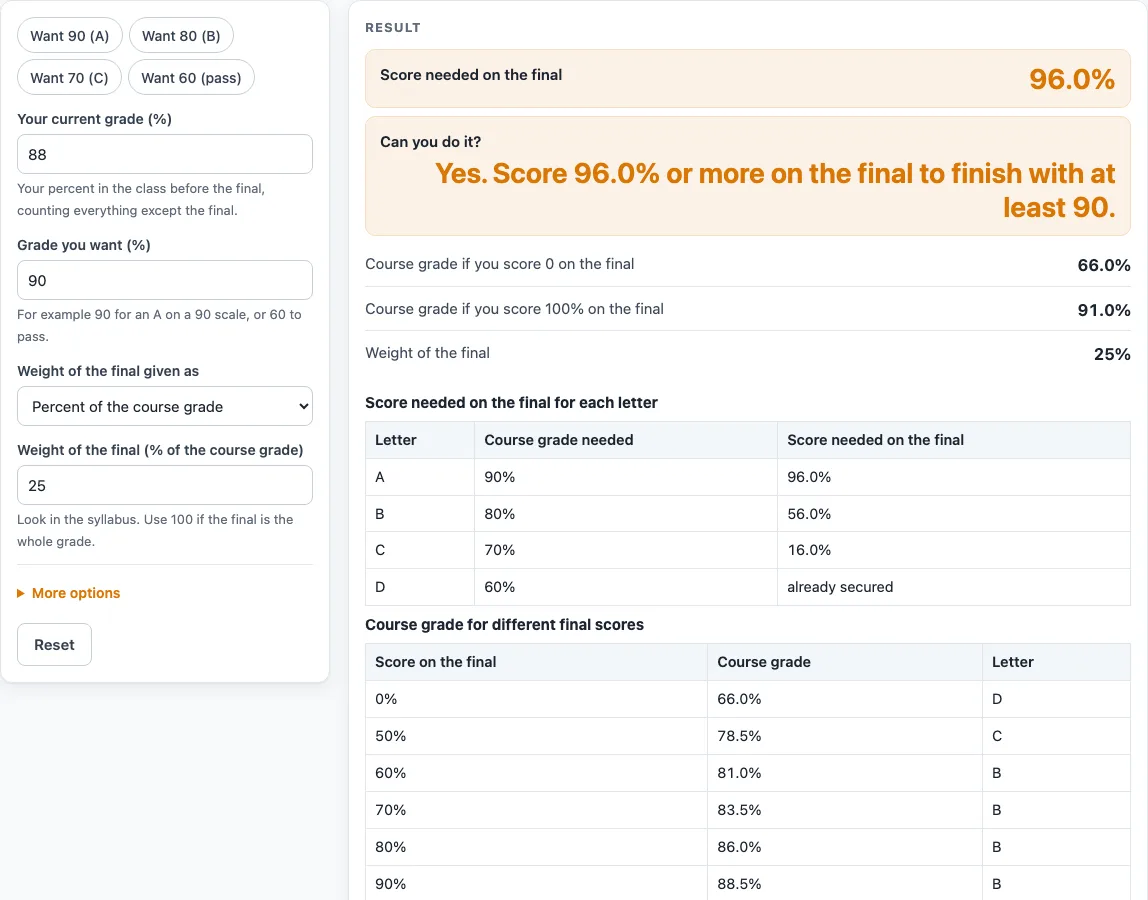Screen dimensions: 1148x900
Task: Click letter B row's 56.0% cell
Action: coord(953,514)
